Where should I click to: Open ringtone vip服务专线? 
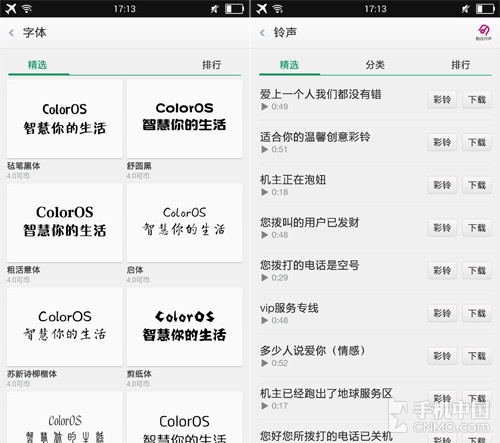289,308
